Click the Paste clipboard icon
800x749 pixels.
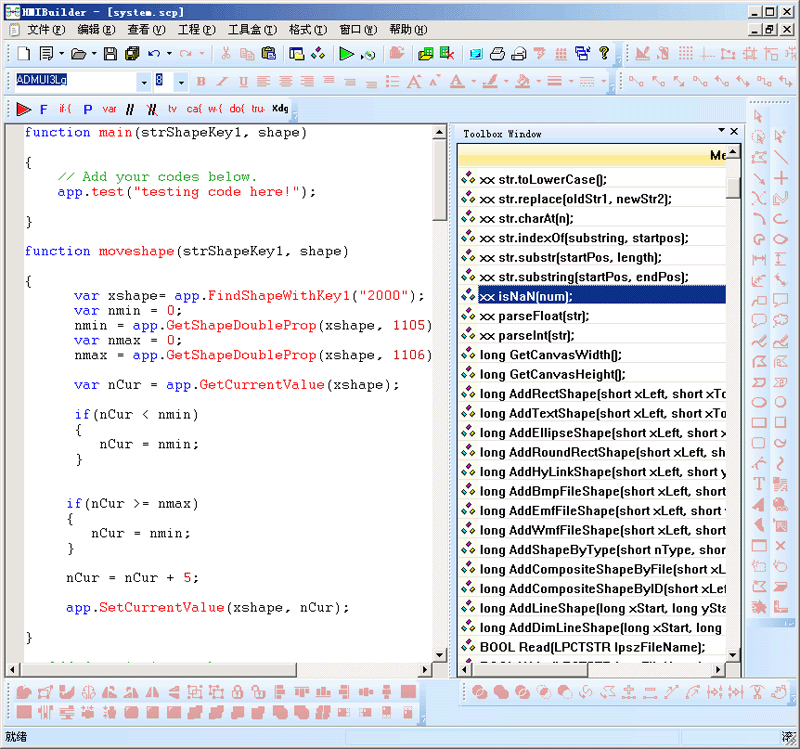coord(268,54)
